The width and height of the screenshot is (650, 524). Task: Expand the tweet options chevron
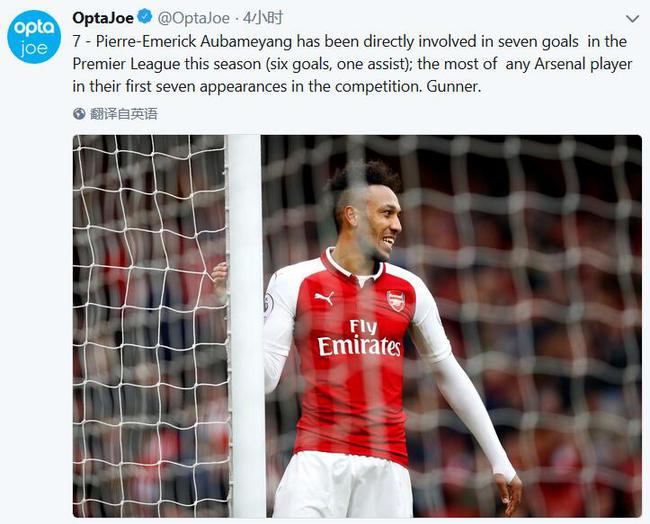tap(632, 19)
